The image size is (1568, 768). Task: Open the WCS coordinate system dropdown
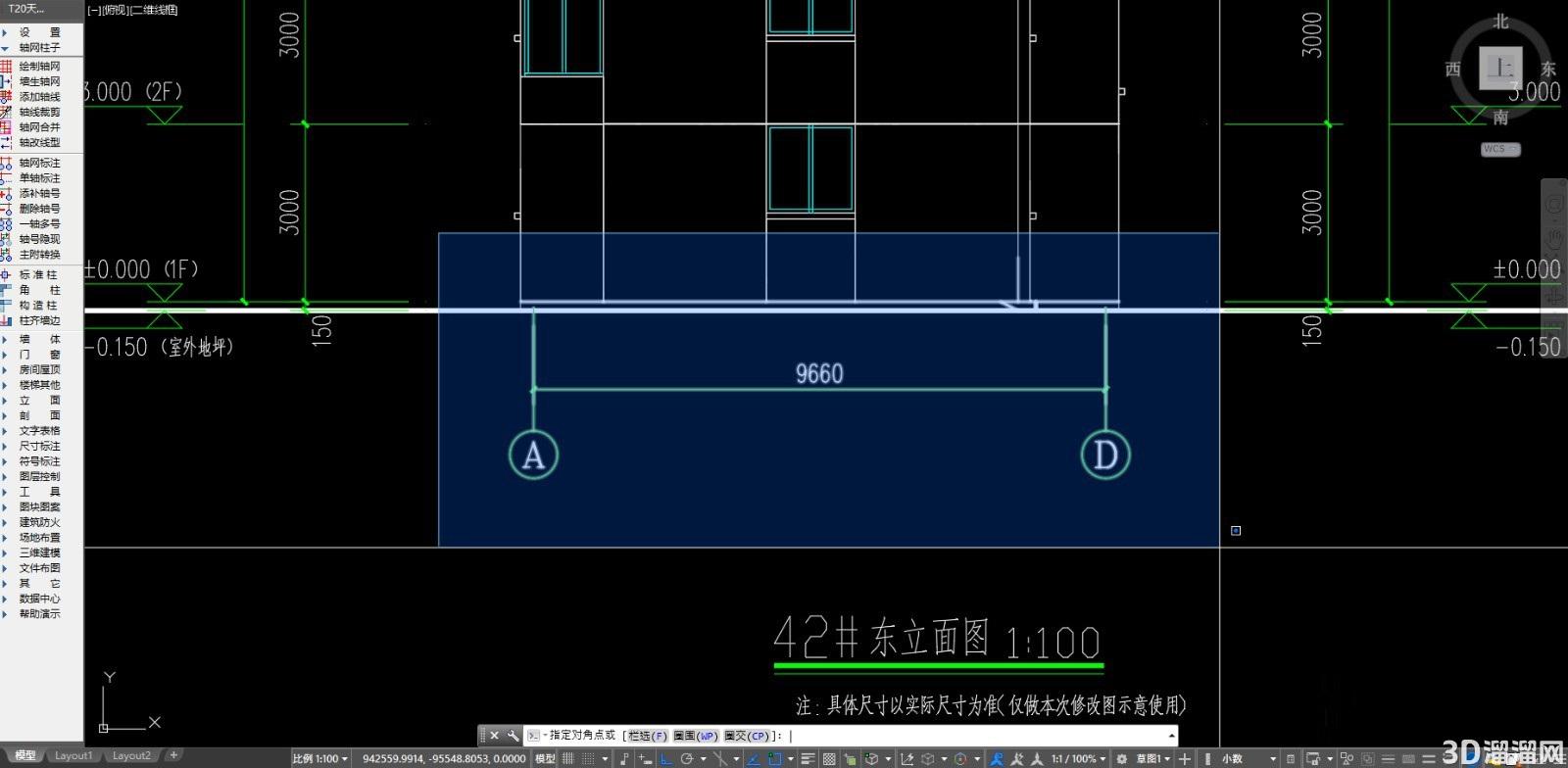tap(1500, 149)
